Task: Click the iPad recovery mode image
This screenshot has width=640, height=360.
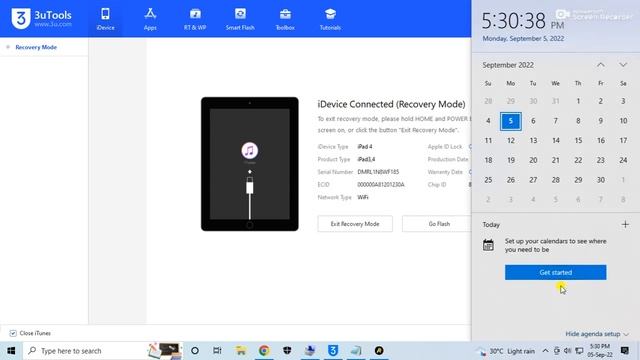Action: [x=249, y=164]
